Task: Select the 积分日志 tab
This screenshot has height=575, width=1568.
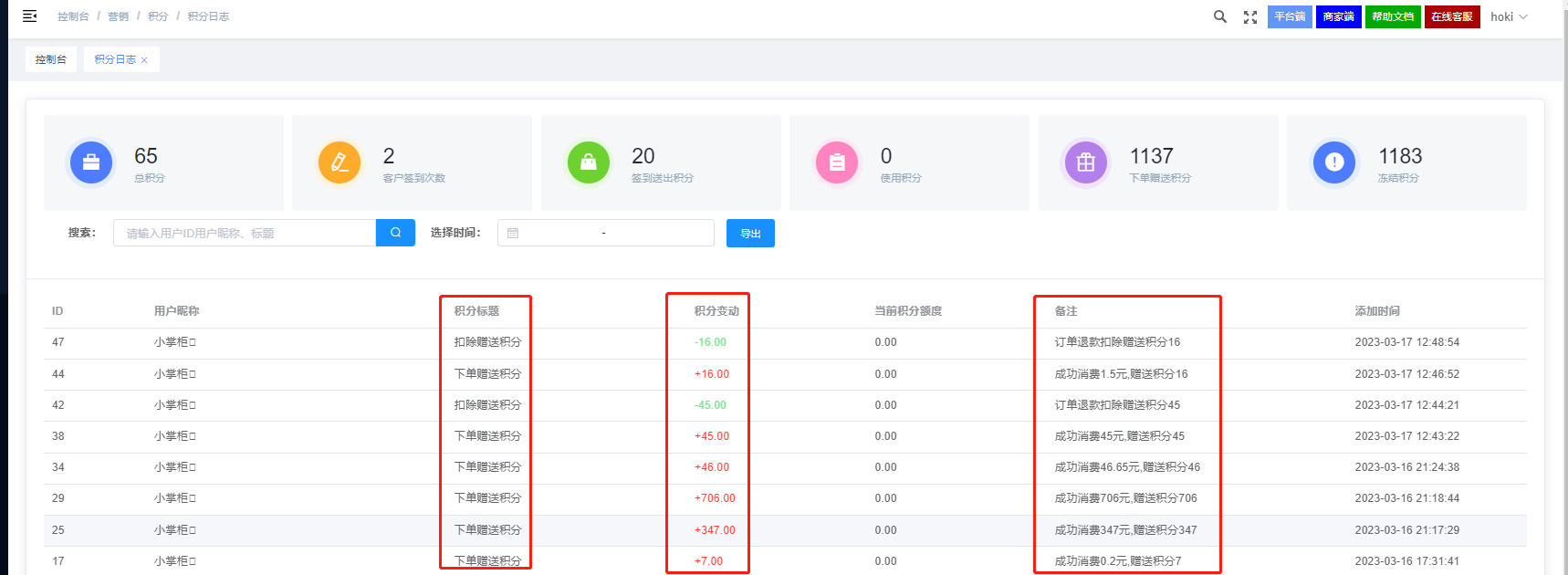Action: 114,59
